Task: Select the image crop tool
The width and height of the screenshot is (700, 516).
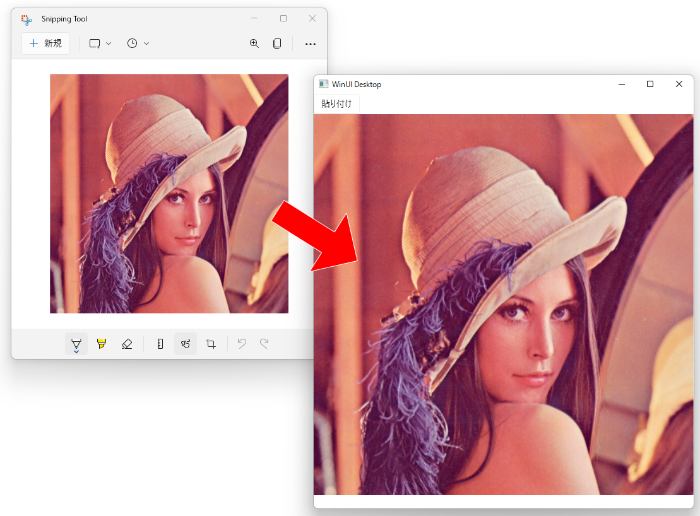Action: 211,344
